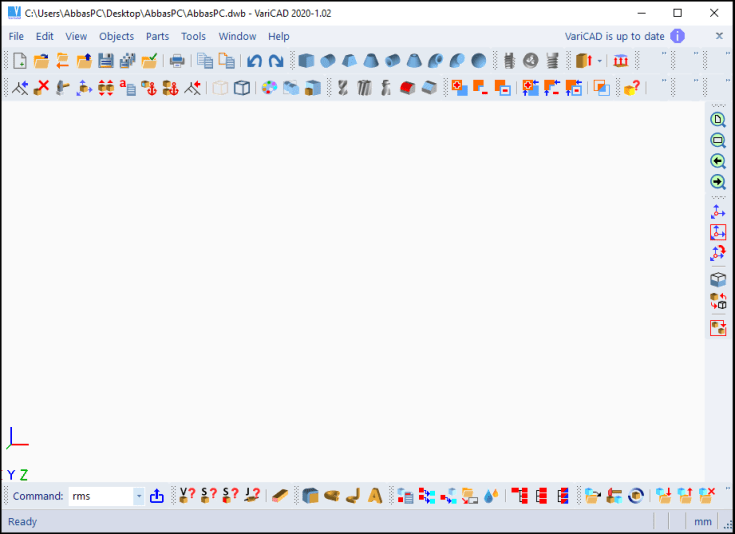This screenshot has height=534, width=735.
Task: Redo the last action
Action: [276, 61]
